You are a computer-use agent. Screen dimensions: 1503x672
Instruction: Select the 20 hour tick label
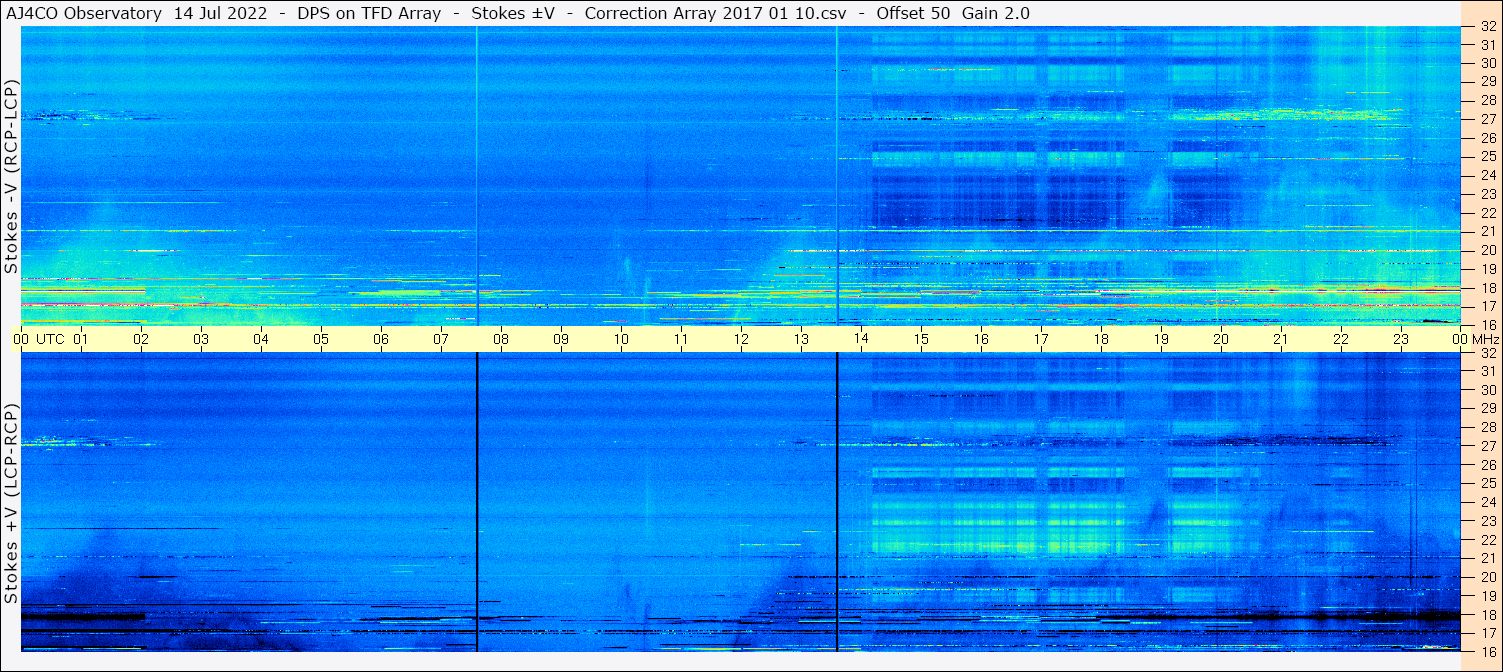(x=1221, y=339)
